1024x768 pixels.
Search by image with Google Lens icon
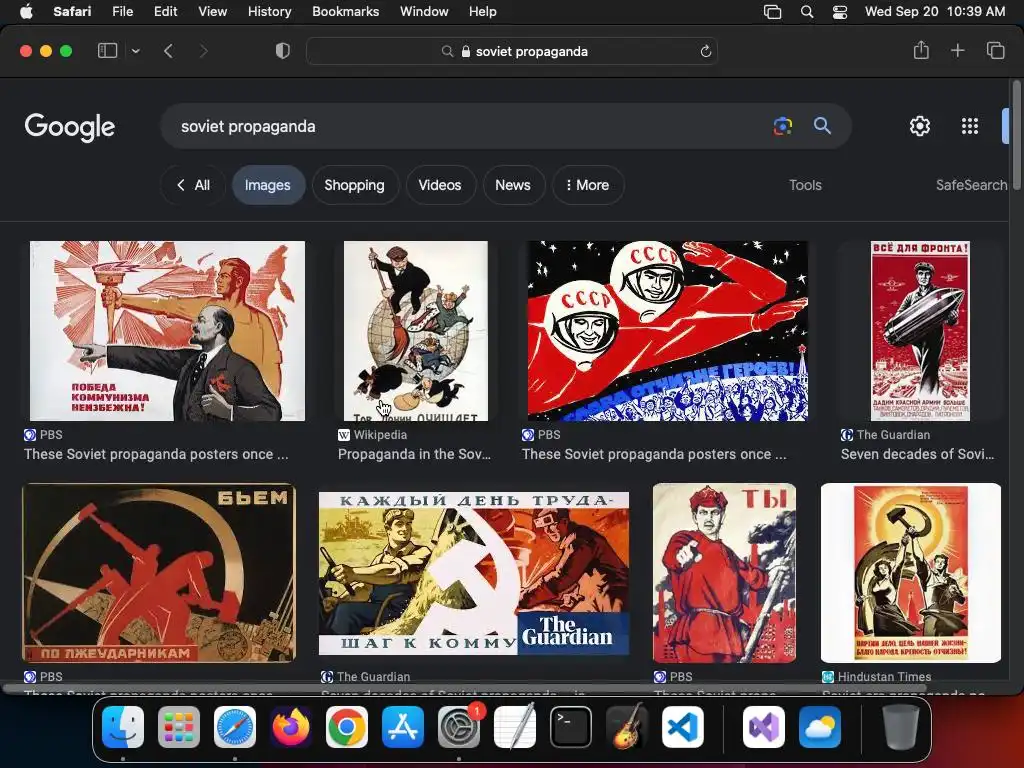pos(782,126)
